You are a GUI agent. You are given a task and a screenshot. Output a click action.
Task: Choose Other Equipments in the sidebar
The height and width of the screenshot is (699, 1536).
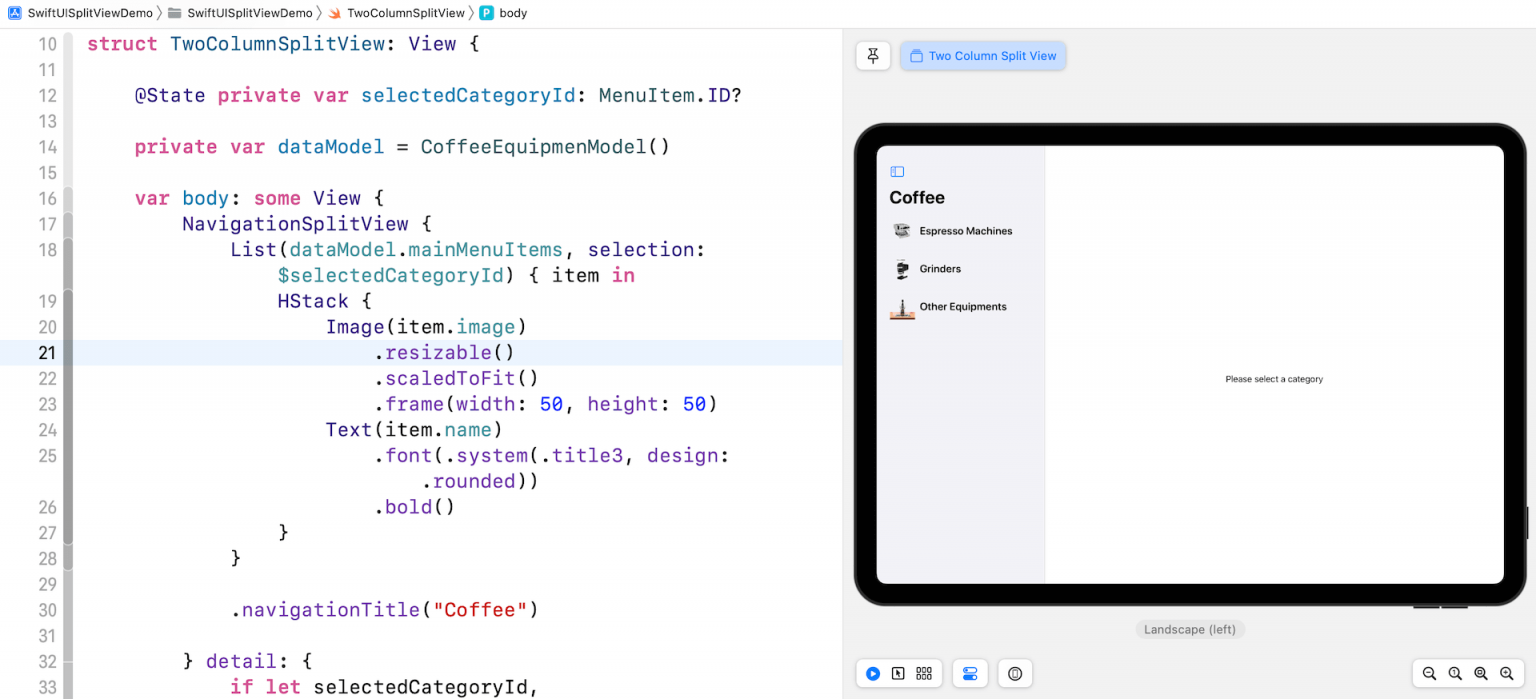click(x=962, y=307)
